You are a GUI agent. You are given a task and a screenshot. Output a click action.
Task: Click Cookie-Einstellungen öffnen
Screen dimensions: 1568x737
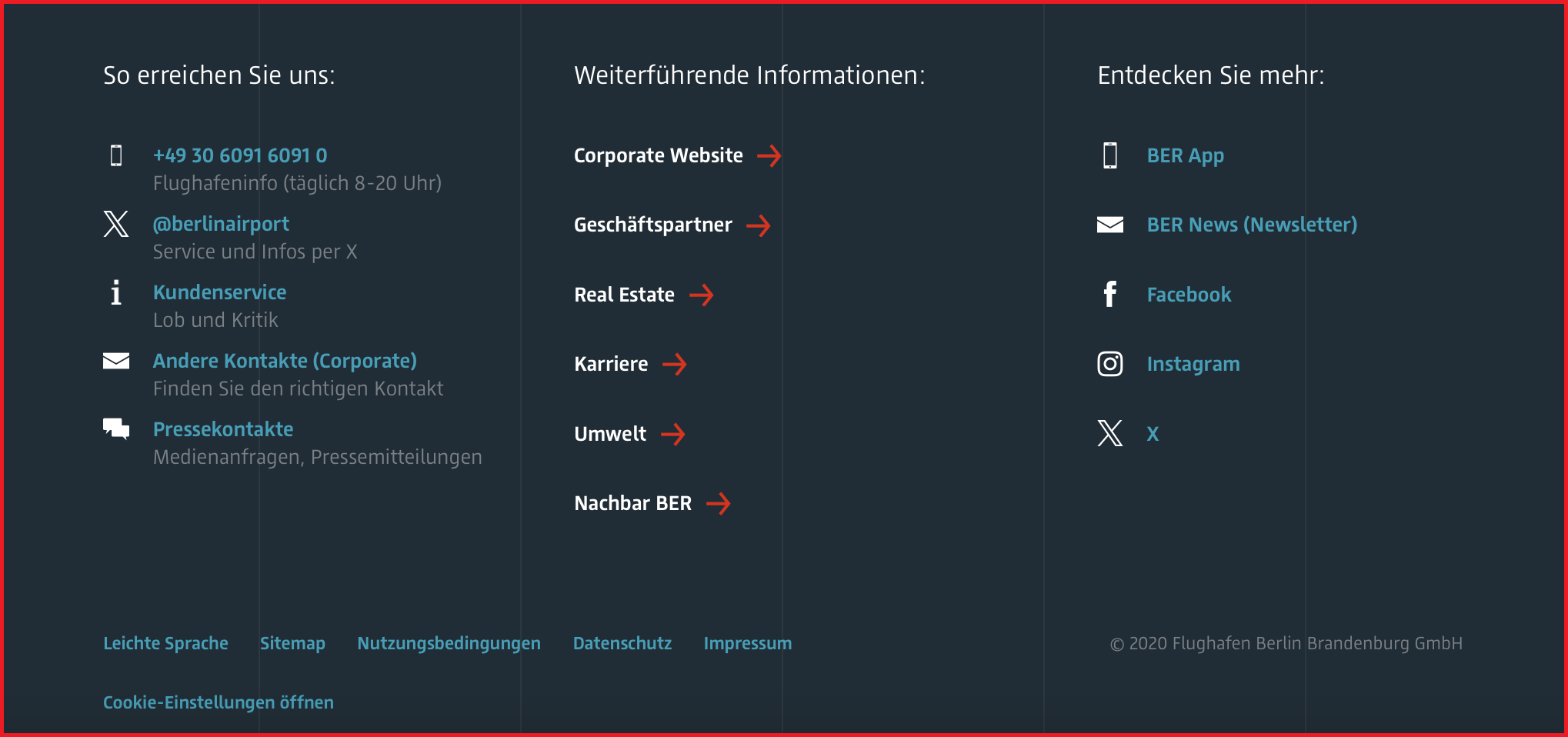click(219, 702)
